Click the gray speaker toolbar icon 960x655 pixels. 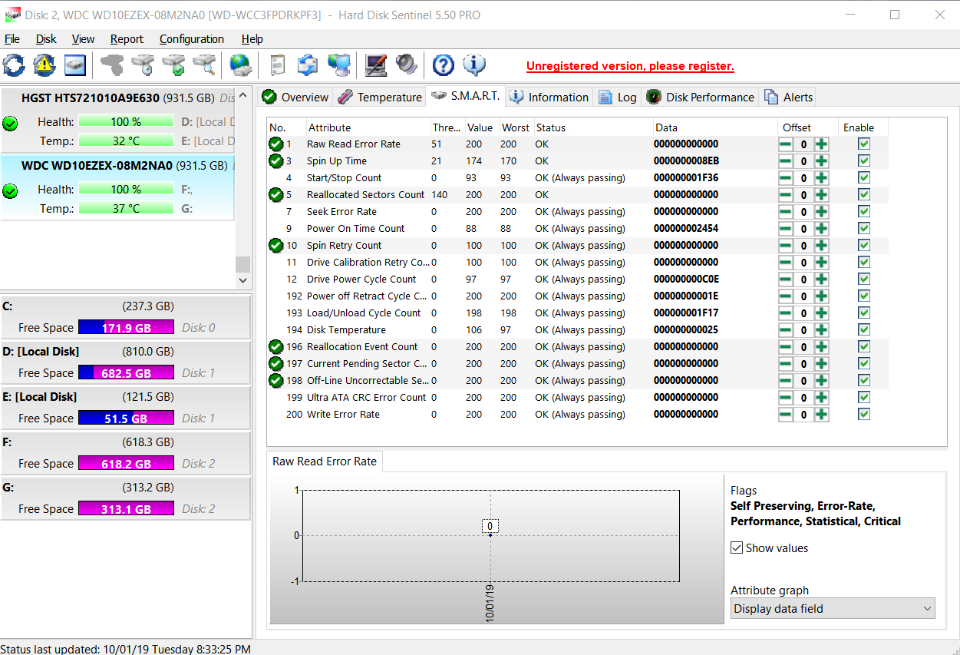(406, 66)
